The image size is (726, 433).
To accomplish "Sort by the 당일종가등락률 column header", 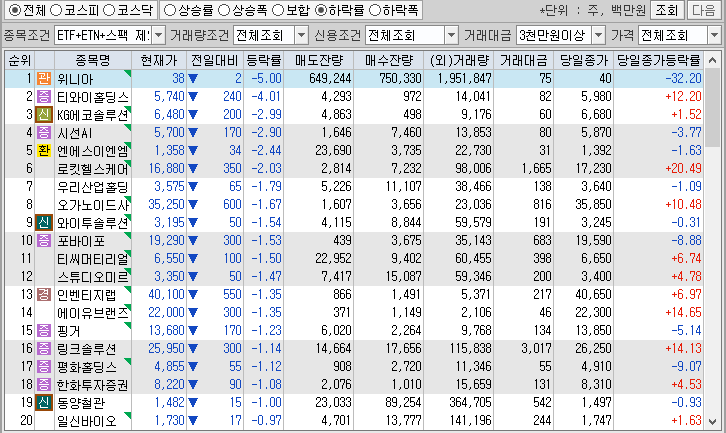I will (659, 60).
